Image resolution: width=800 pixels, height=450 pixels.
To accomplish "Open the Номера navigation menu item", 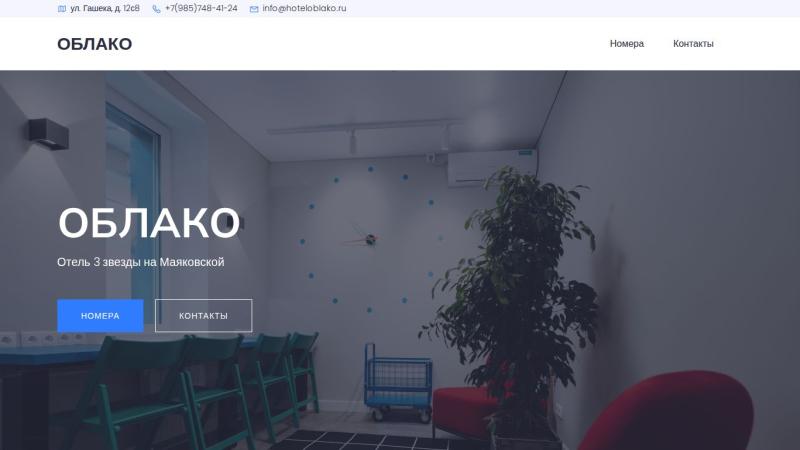I will (627, 44).
